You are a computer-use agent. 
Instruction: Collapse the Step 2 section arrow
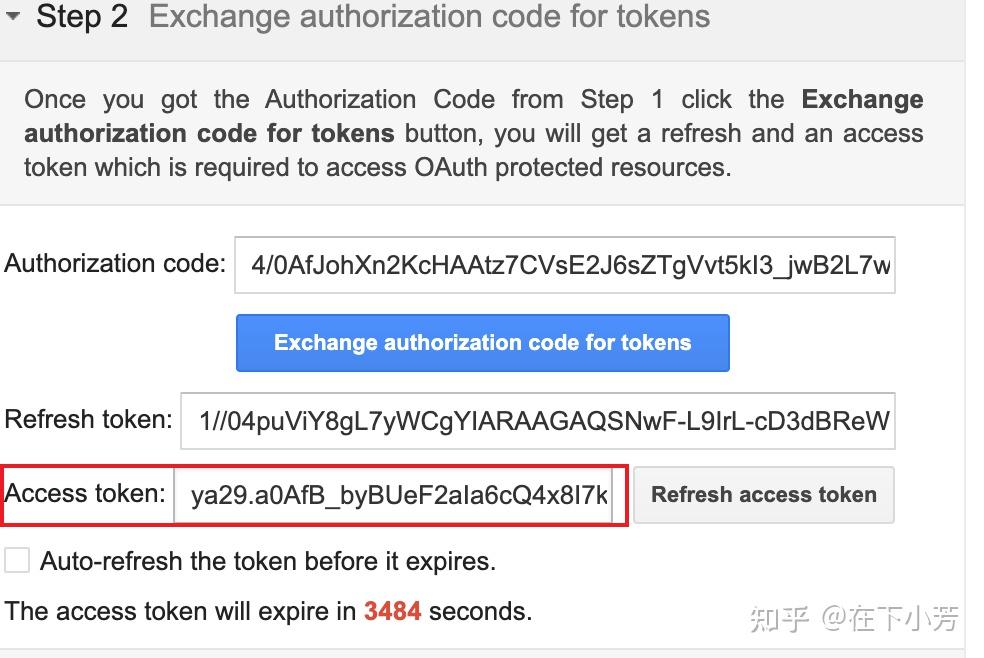pos(13,16)
